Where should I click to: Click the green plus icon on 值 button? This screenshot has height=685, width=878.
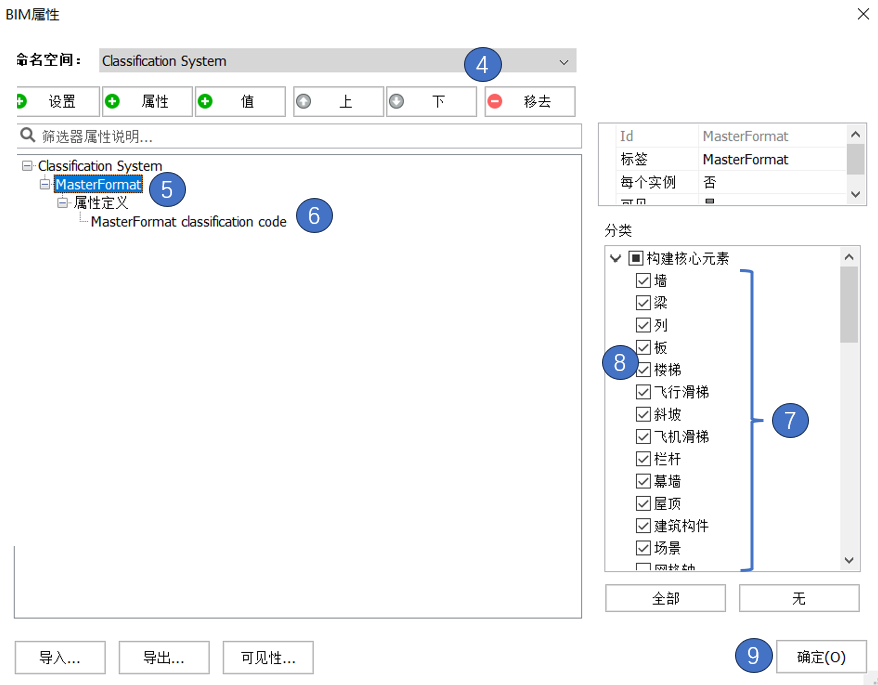click(206, 101)
